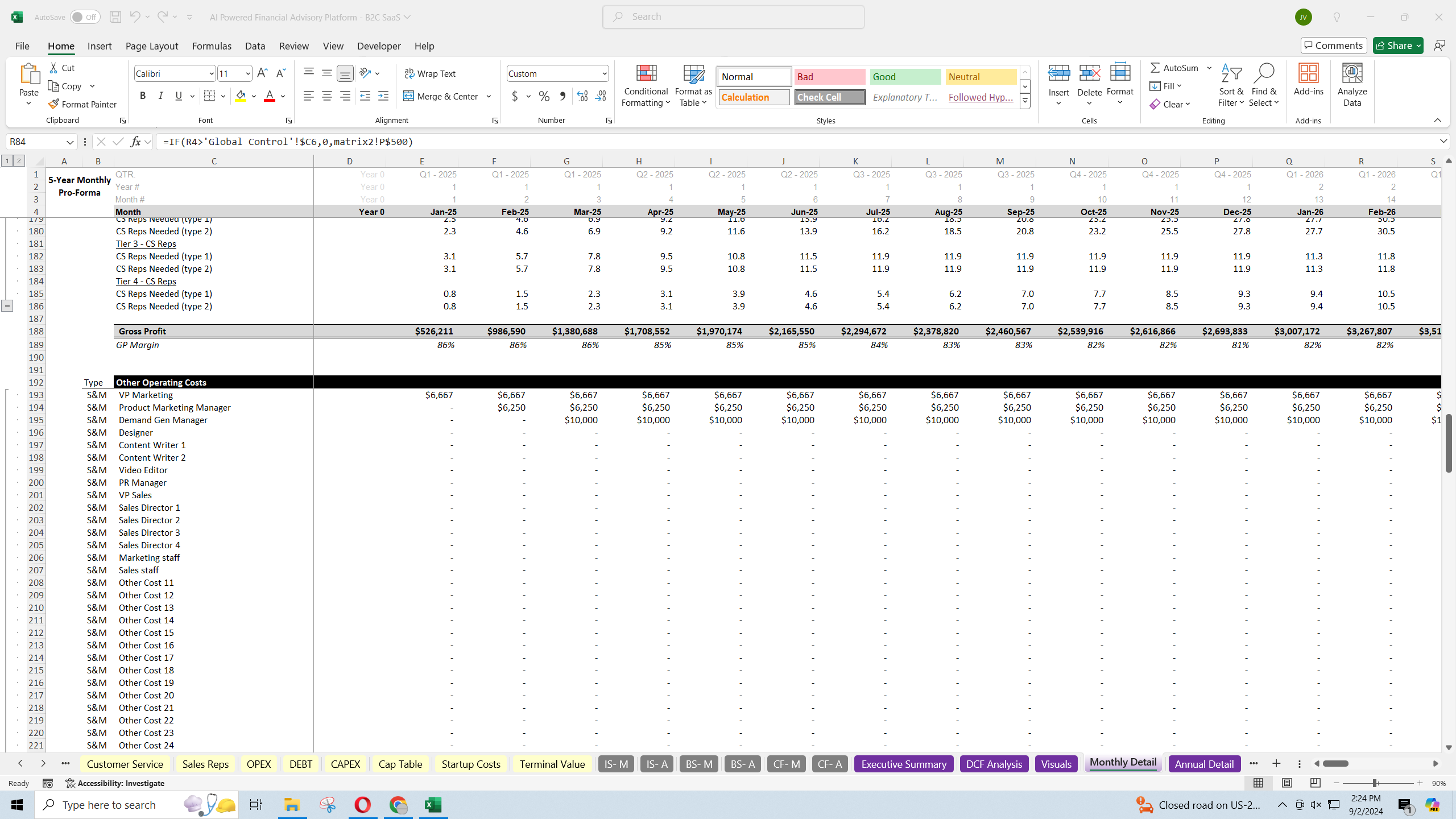Apply Underline formatting
Screen dimensions: 1456x819
[179, 96]
